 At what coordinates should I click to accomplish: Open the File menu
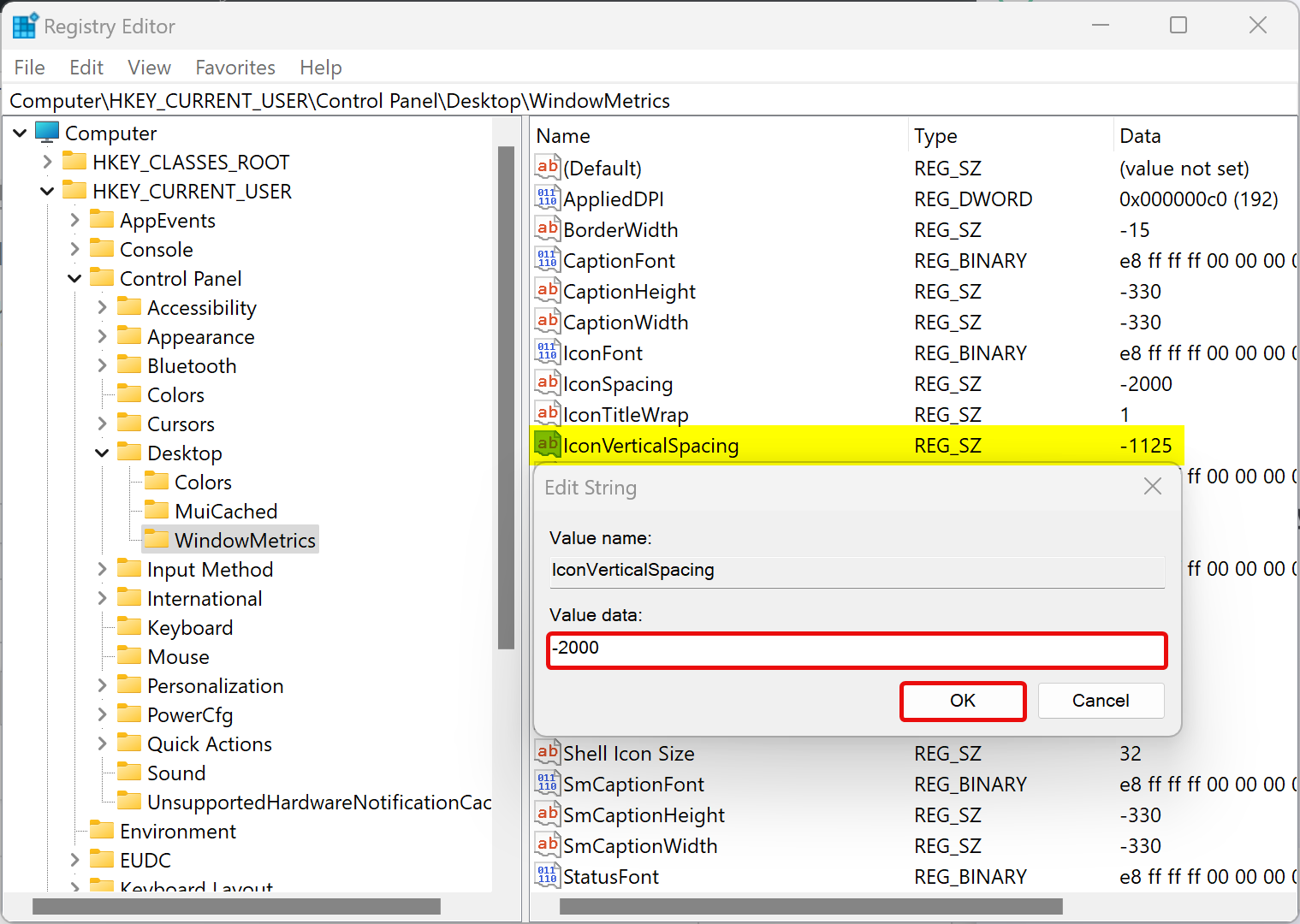(x=30, y=68)
